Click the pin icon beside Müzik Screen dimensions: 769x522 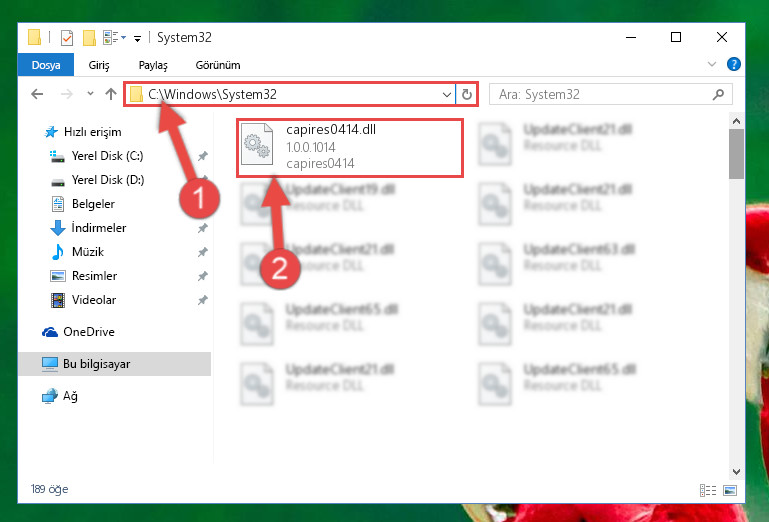click(203, 252)
